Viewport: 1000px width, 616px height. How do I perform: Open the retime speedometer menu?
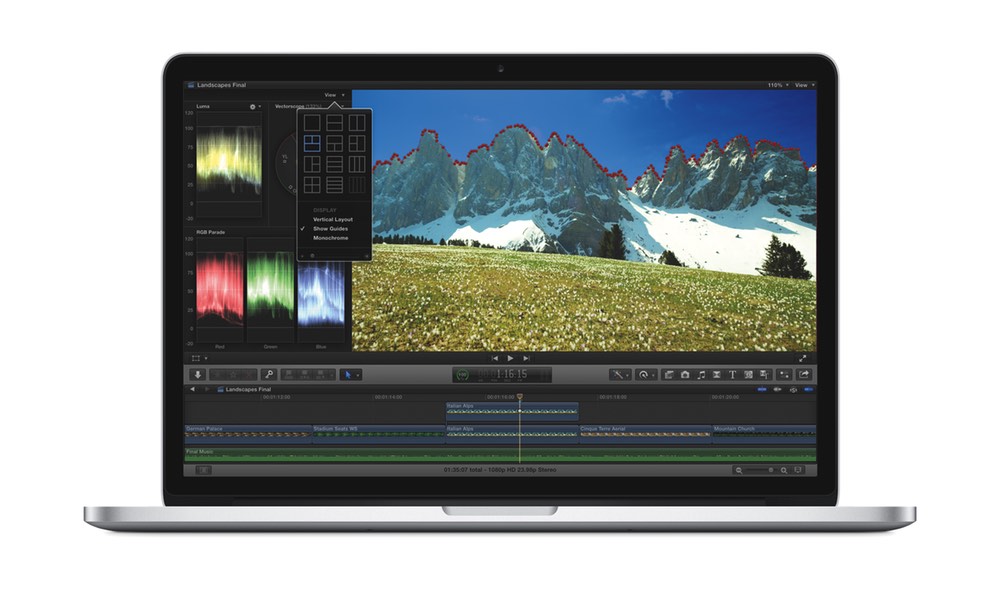645,374
